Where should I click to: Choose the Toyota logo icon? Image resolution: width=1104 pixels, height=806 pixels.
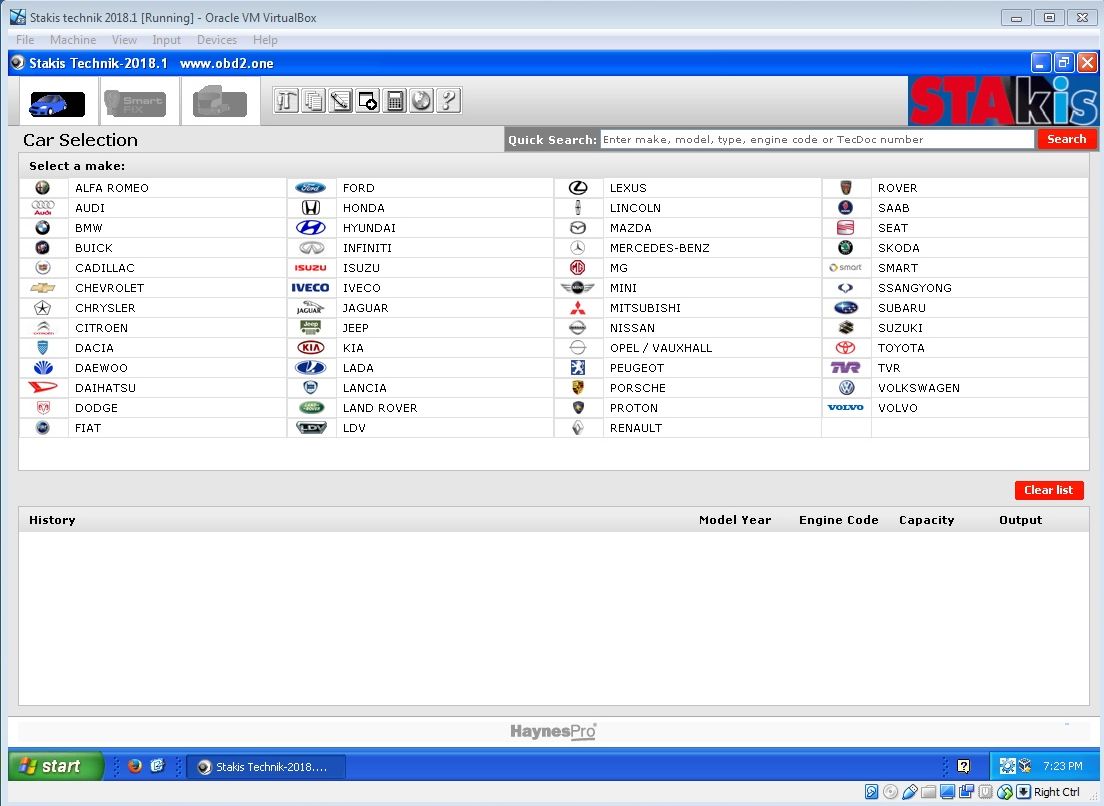[845, 348]
